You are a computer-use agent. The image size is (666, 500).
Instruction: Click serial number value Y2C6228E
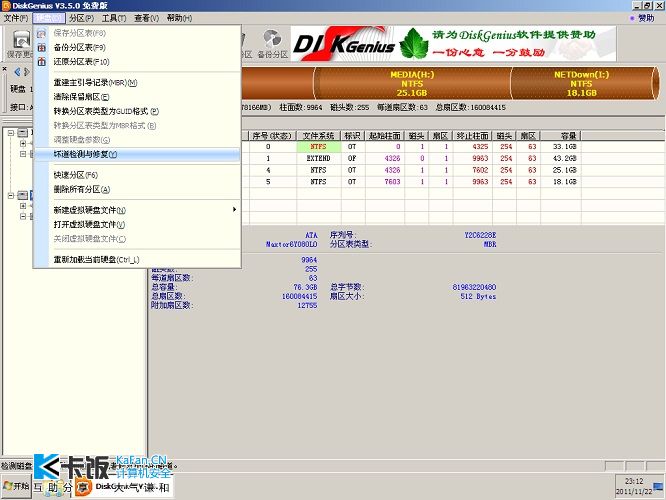coord(480,235)
